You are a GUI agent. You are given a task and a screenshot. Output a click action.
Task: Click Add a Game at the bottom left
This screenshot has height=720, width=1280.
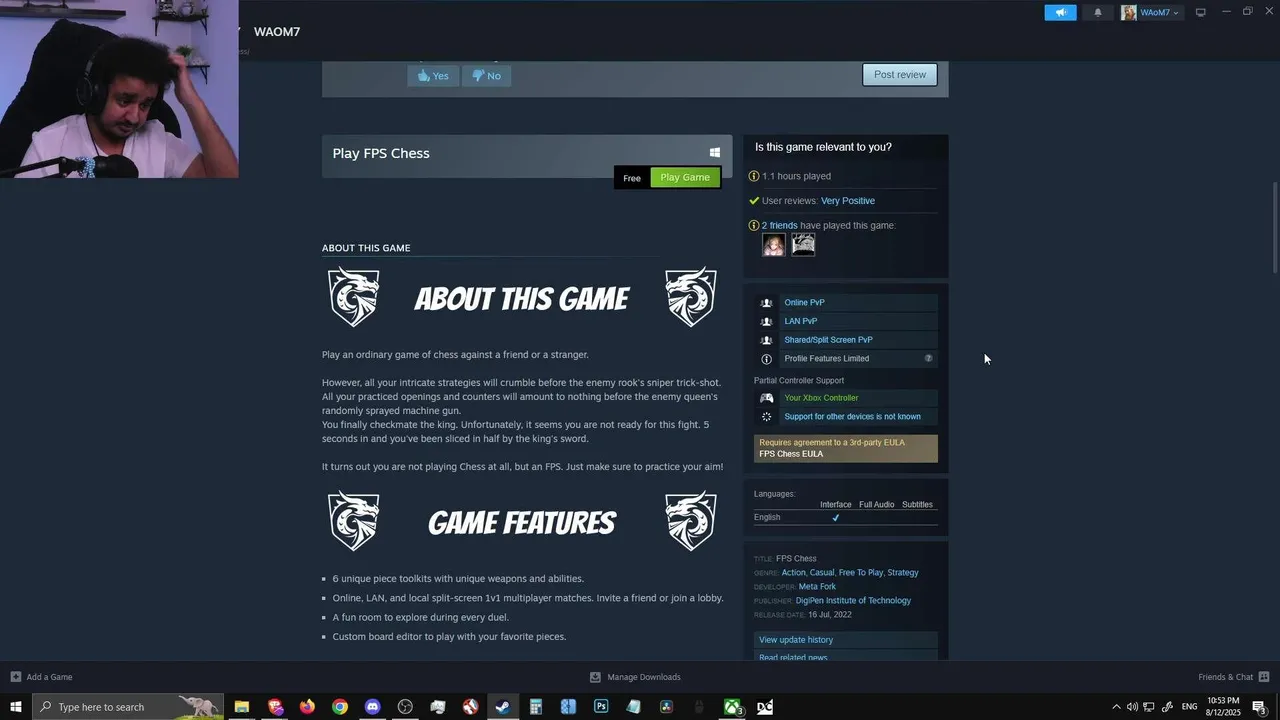coord(42,677)
